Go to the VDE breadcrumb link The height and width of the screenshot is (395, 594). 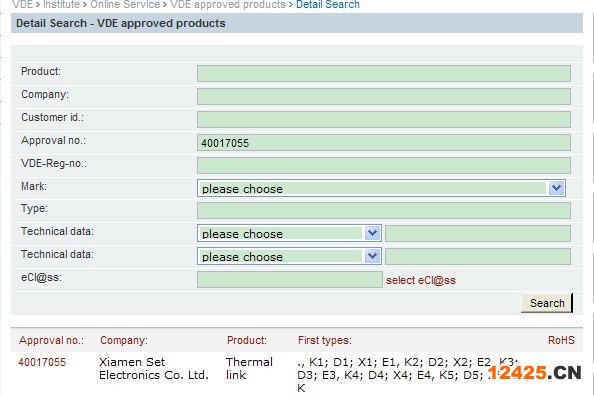point(22,5)
